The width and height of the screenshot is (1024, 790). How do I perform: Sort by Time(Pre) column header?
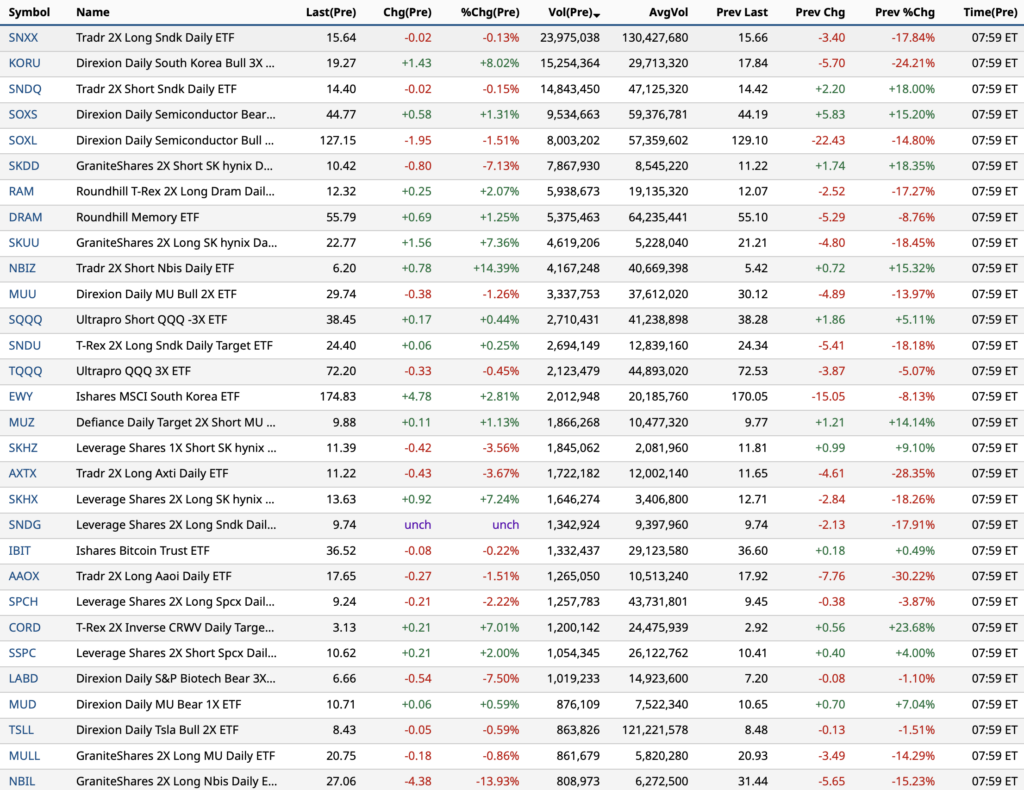[x=990, y=12]
